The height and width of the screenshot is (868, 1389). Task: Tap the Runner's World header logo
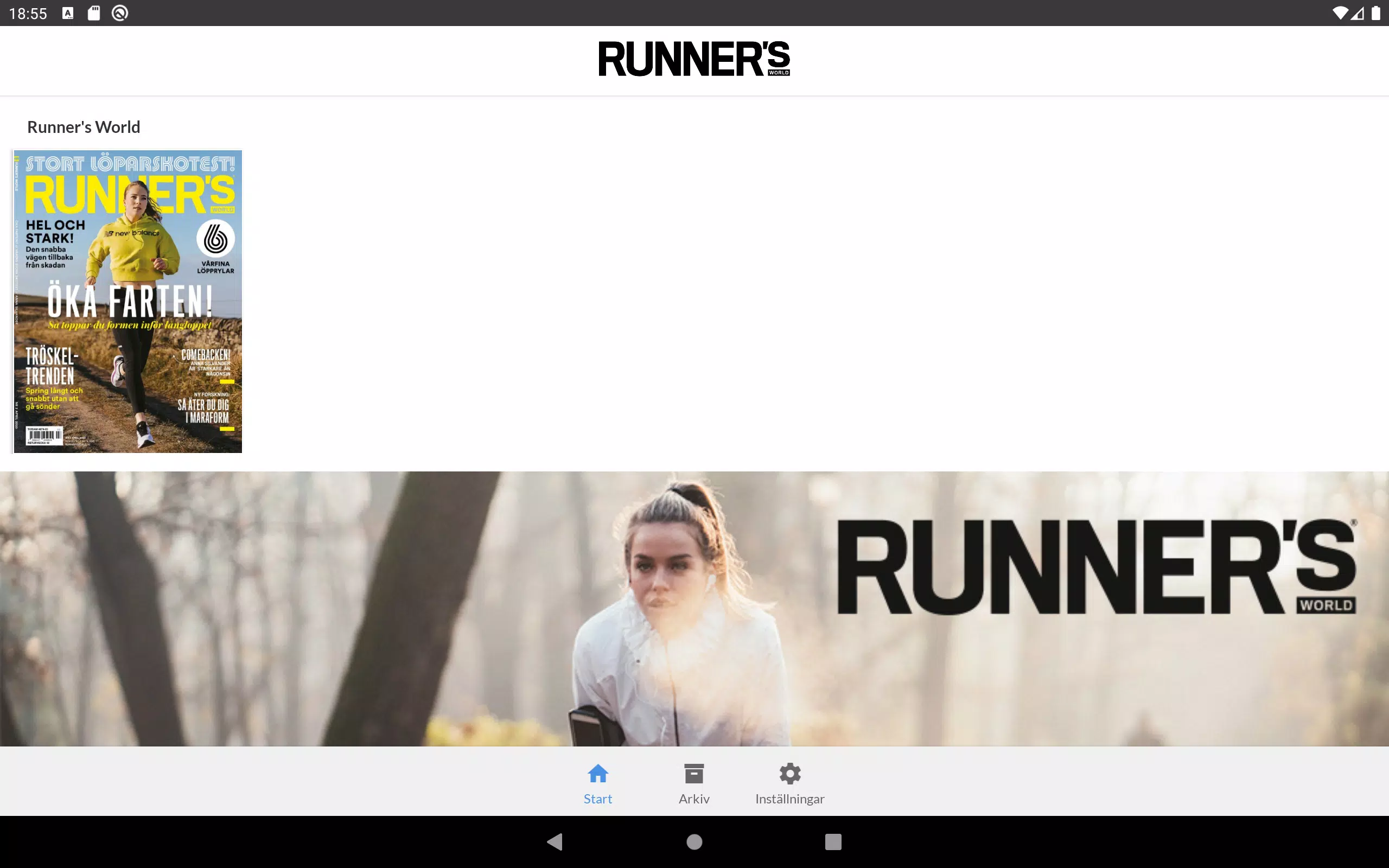694,59
